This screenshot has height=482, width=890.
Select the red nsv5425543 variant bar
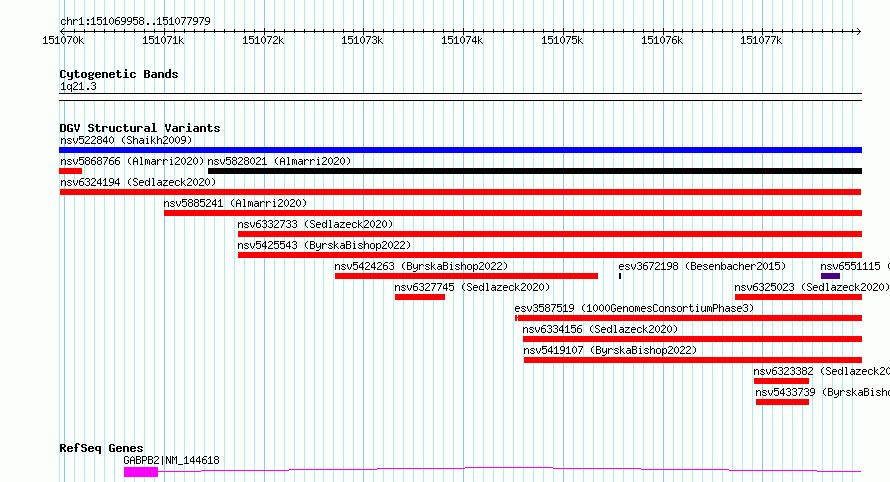point(550,255)
